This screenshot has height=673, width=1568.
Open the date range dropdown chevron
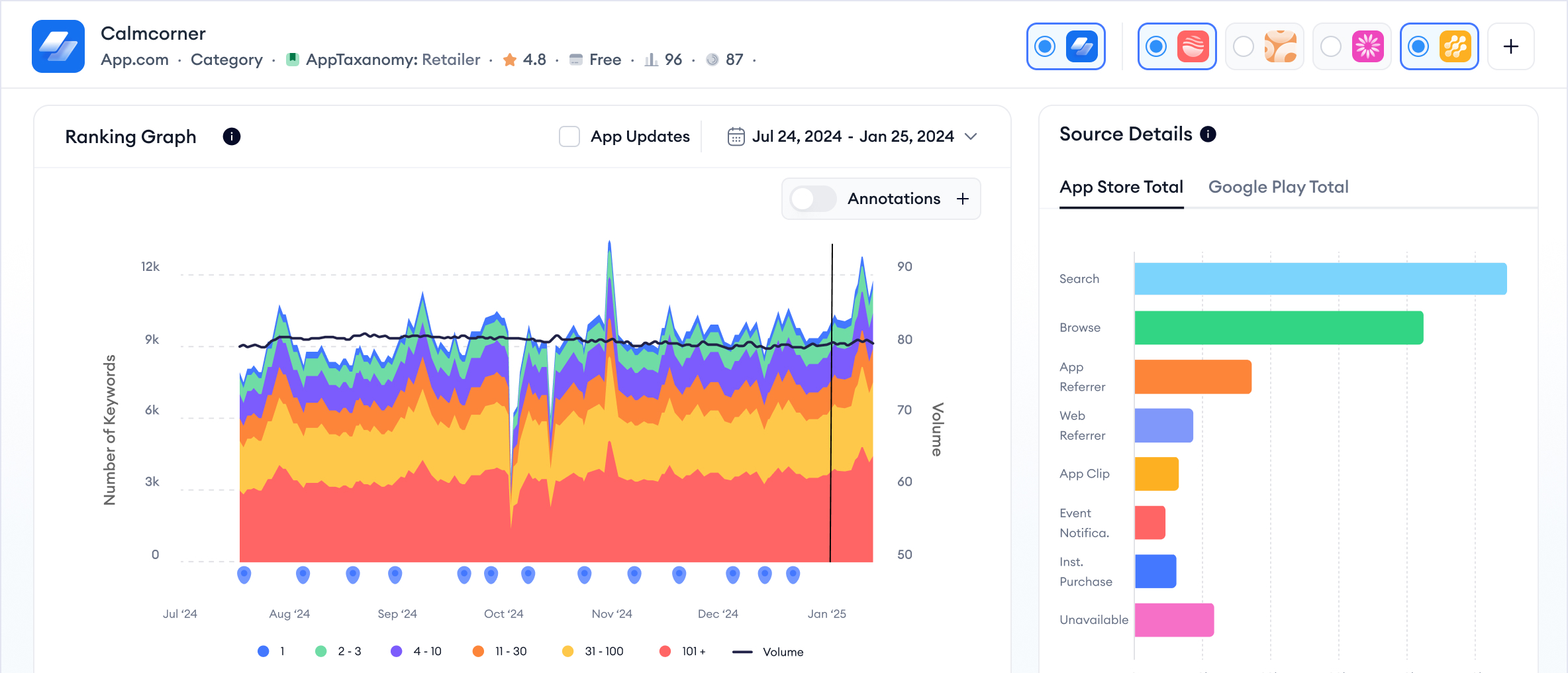point(971,136)
